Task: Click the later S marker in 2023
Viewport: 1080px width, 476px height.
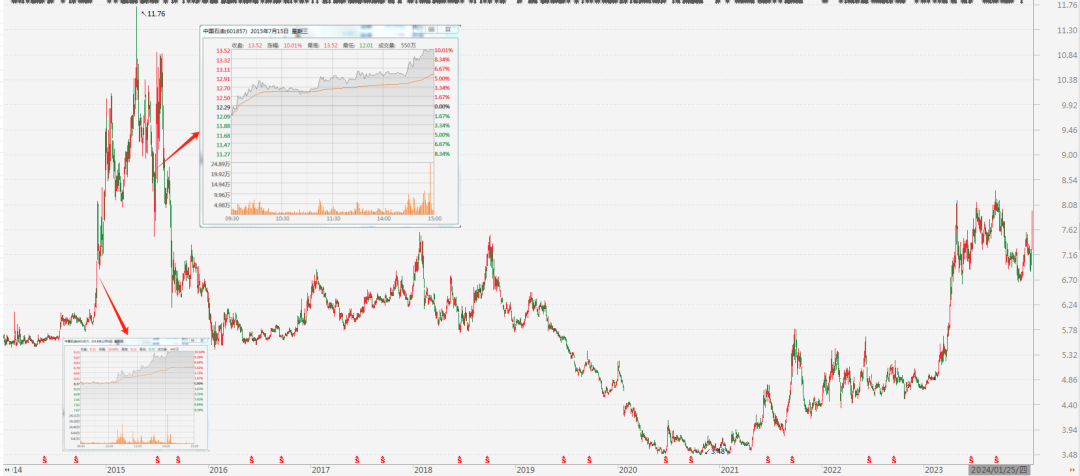Action: (996, 459)
